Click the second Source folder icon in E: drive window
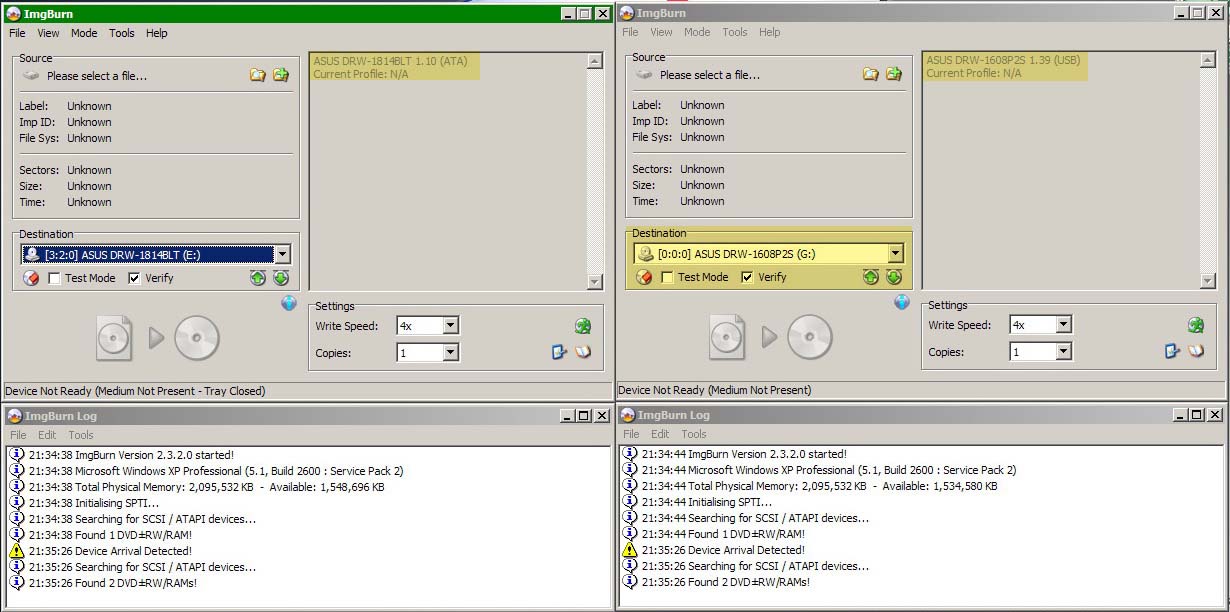1230x612 pixels. click(x=281, y=75)
